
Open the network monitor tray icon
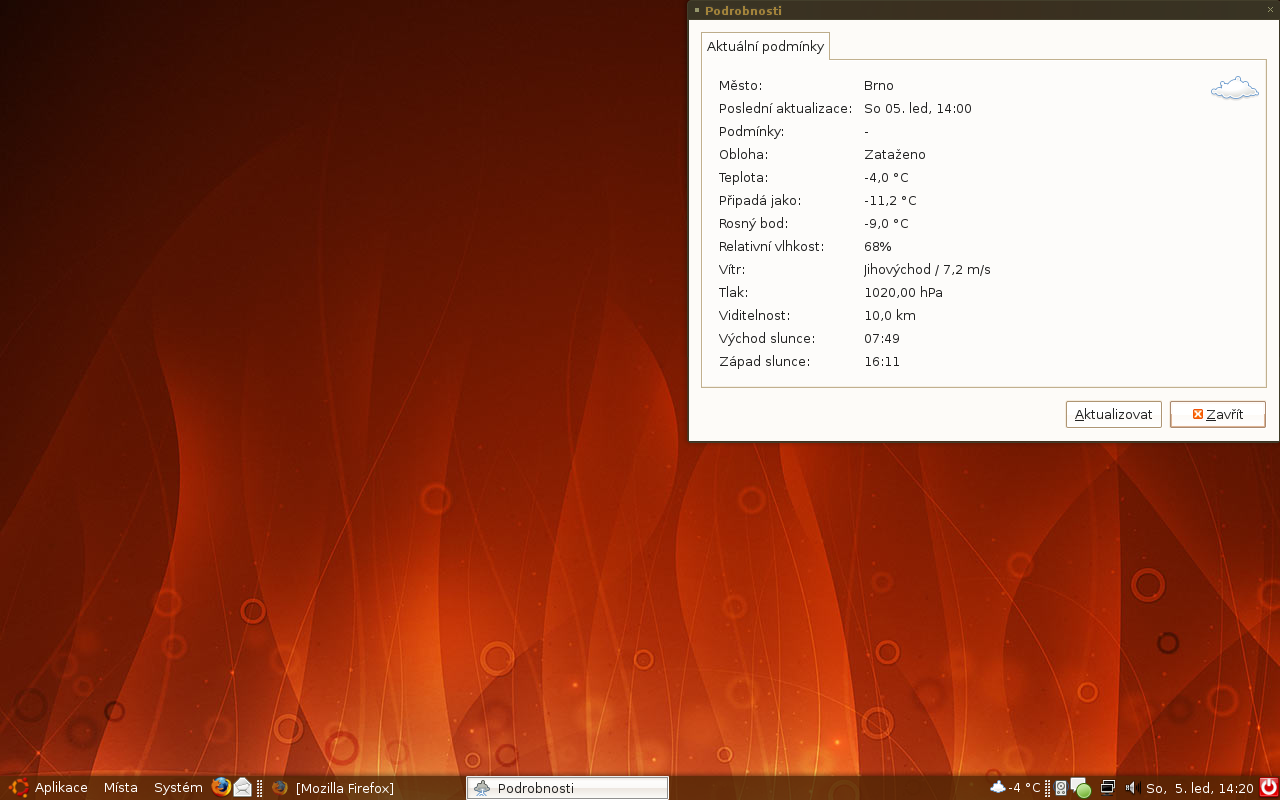[1107, 787]
